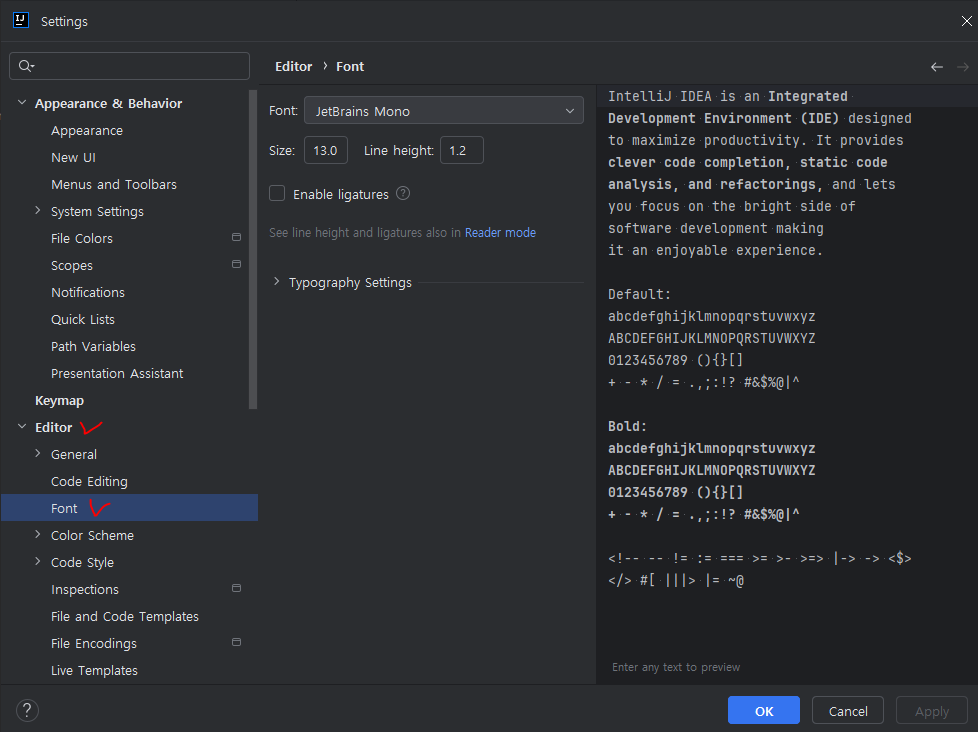Click the Cancel button

click(x=848, y=710)
